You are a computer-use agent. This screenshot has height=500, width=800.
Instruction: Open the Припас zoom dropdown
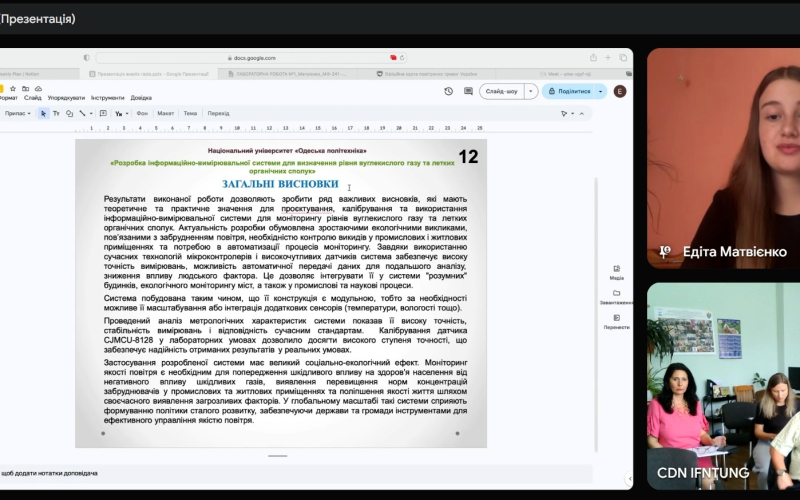[x=17, y=113]
